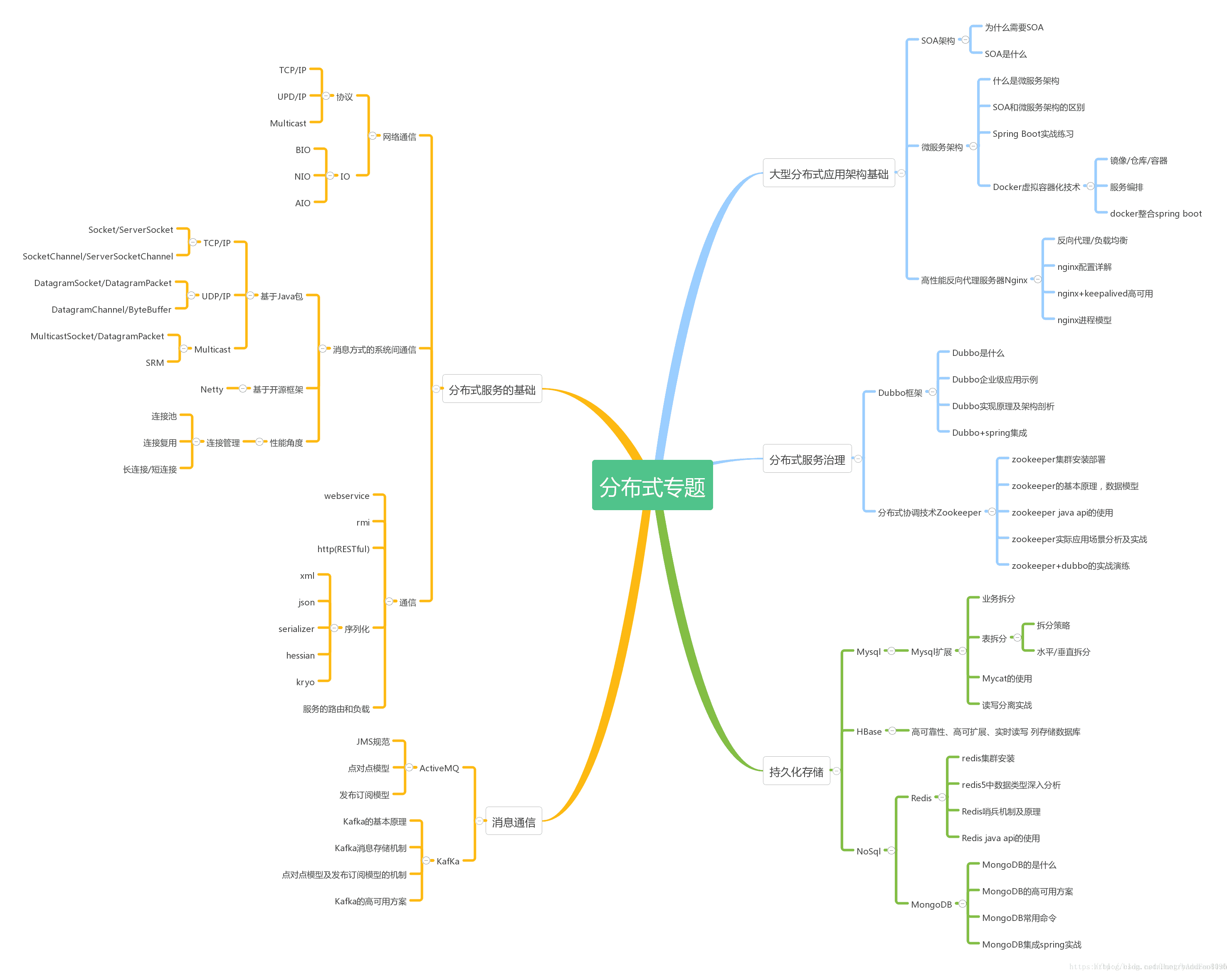The width and height of the screenshot is (1232, 975).
Task: Collapse the KafKa node toggle
Action: (x=427, y=861)
